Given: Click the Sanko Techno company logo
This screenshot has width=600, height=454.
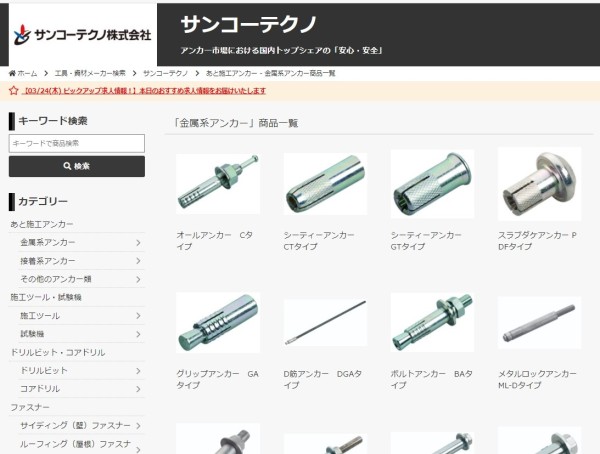Looking at the screenshot, I should click(x=83, y=35).
